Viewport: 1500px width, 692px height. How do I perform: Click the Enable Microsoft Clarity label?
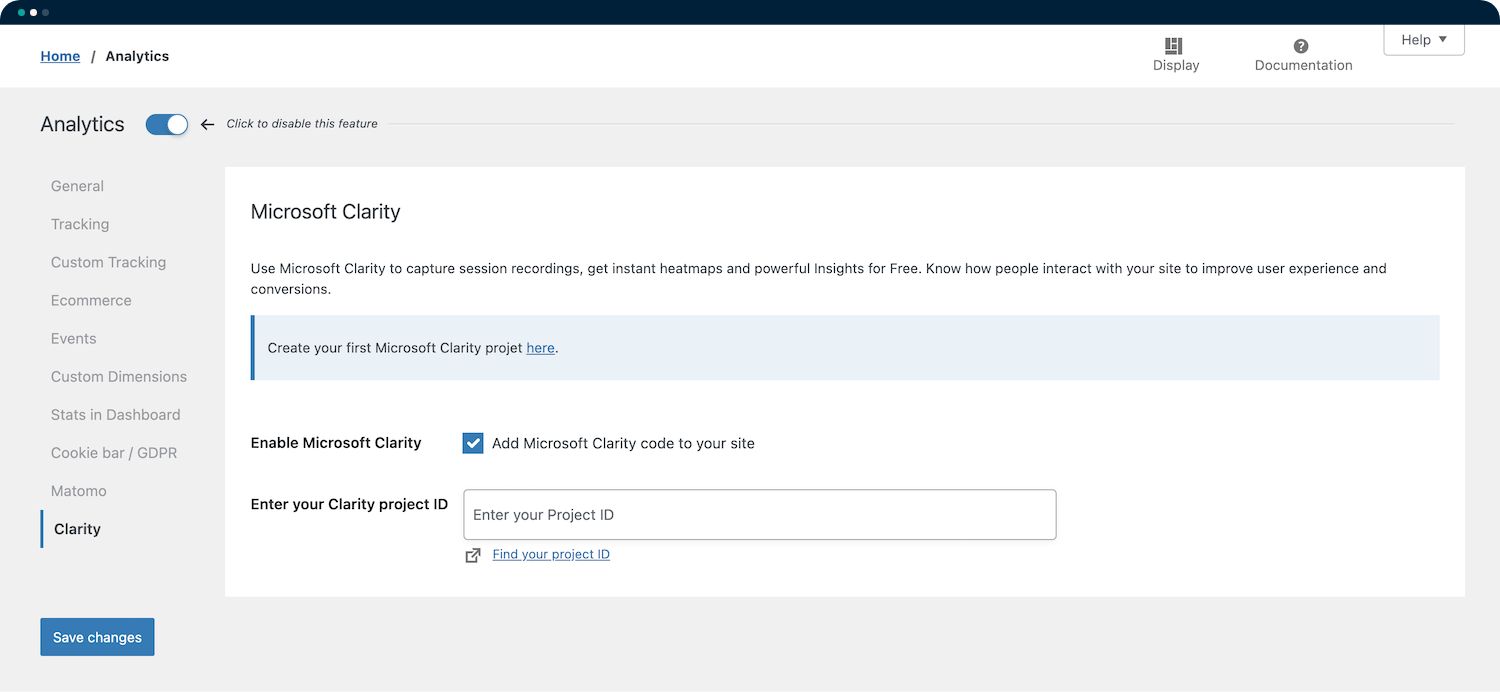click(x=336, y=443)
